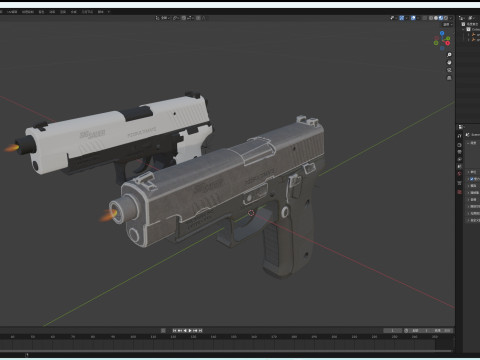
Task: Click the blue Z axis on navigation gizmo
Action: 442,33
